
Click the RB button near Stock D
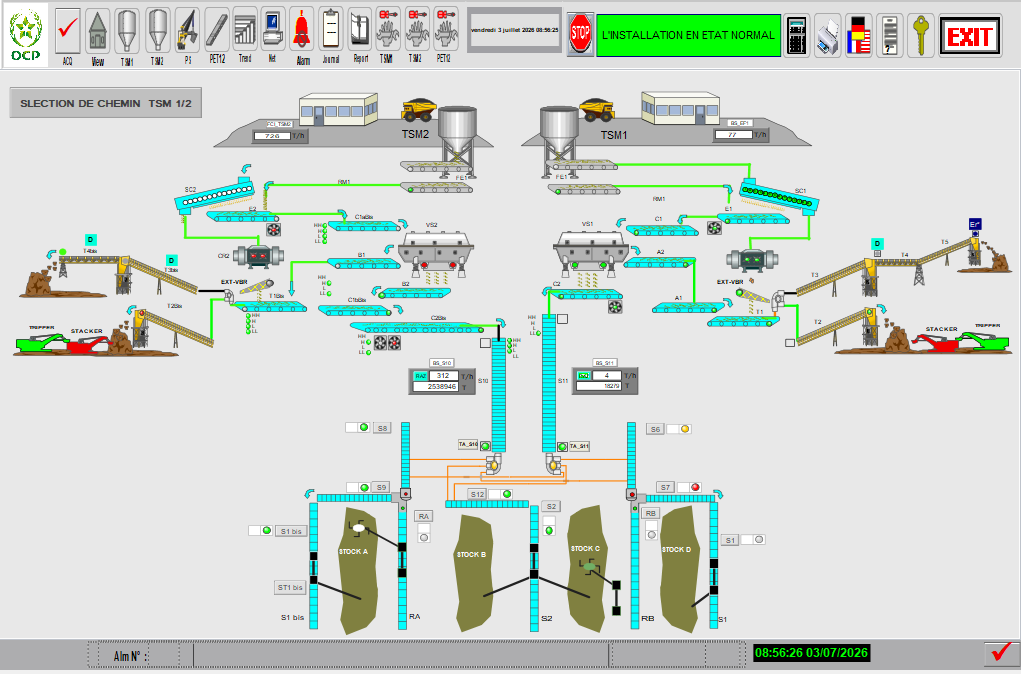click(650, 513)
